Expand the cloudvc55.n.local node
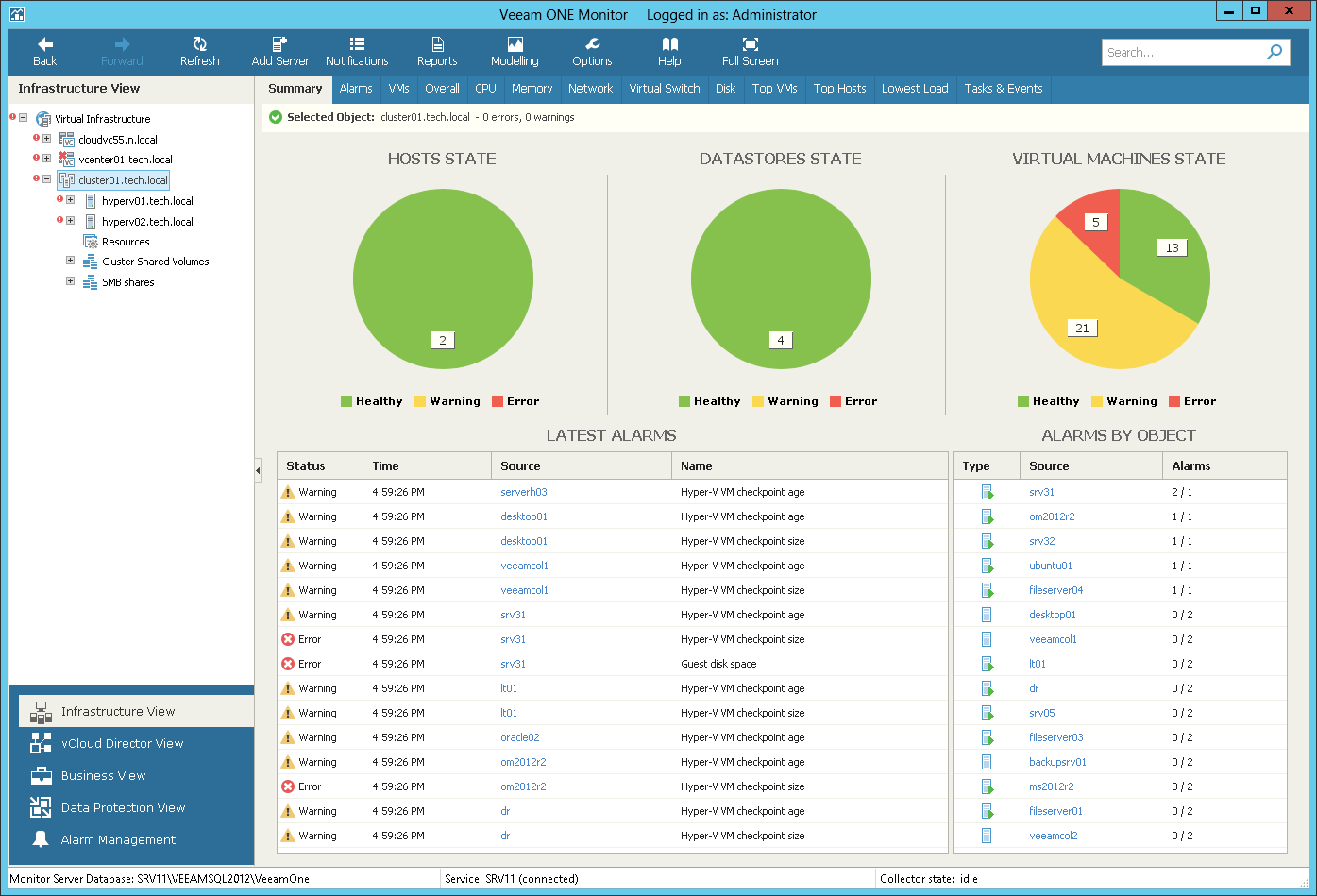This screenshot has width=1317, height=896. tap(46, 139)
